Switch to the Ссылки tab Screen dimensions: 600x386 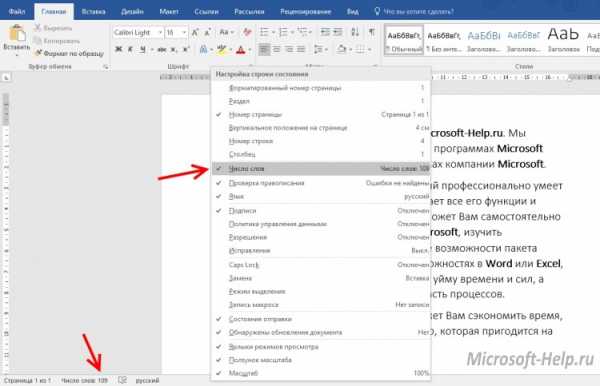click(206, 11)
